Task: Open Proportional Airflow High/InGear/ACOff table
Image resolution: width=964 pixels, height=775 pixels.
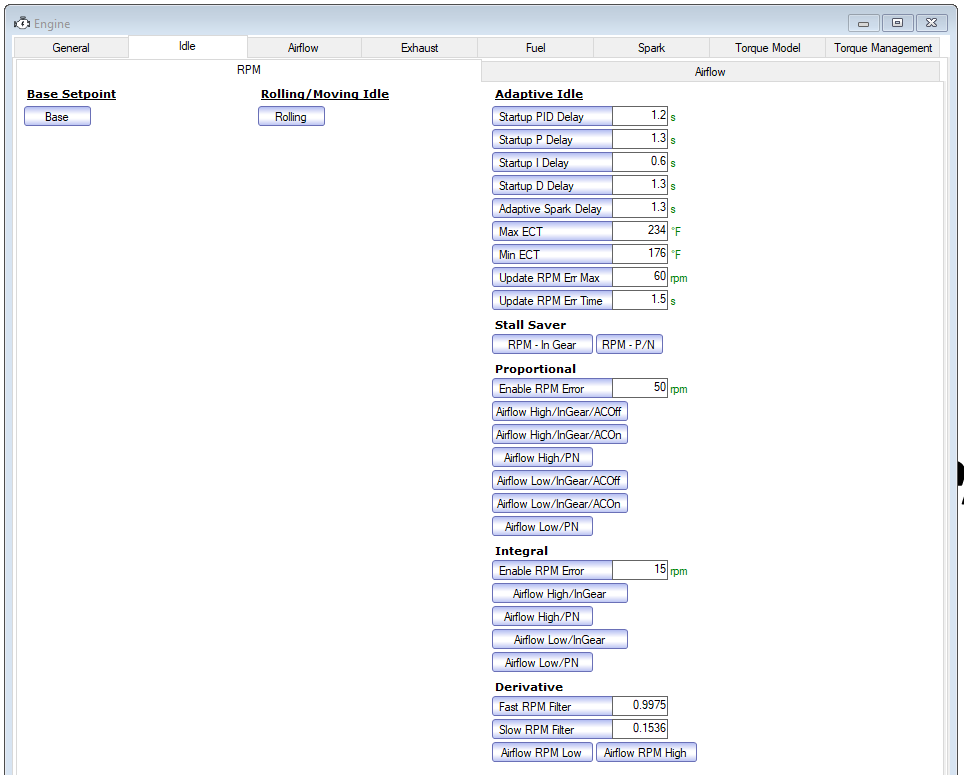Action: pos(559,412)
